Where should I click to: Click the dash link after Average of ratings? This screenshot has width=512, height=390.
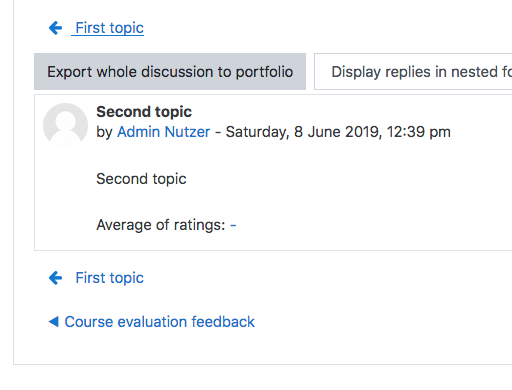tap(233, 225)
